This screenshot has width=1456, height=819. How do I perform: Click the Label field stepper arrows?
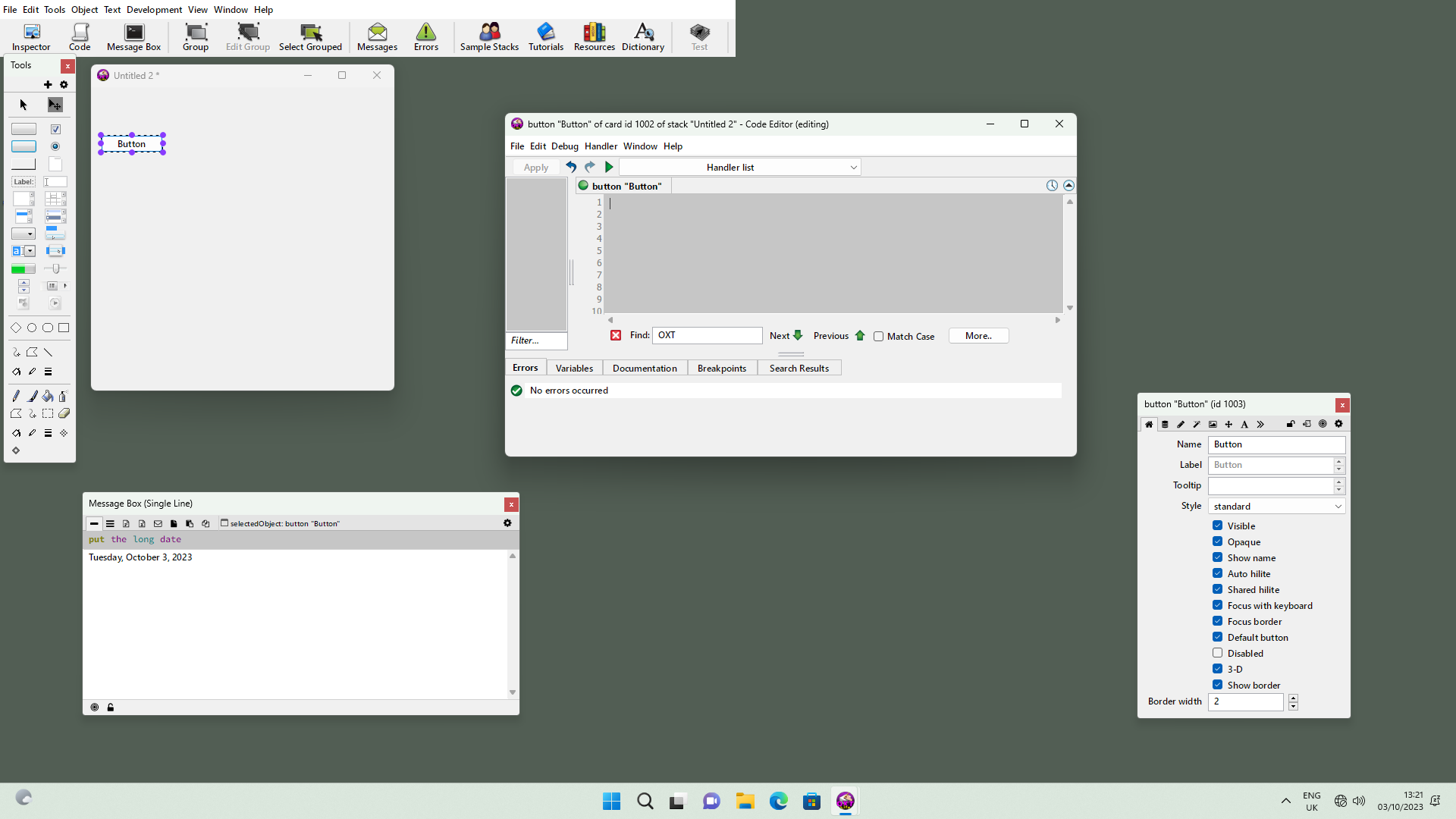(1339, 465)
